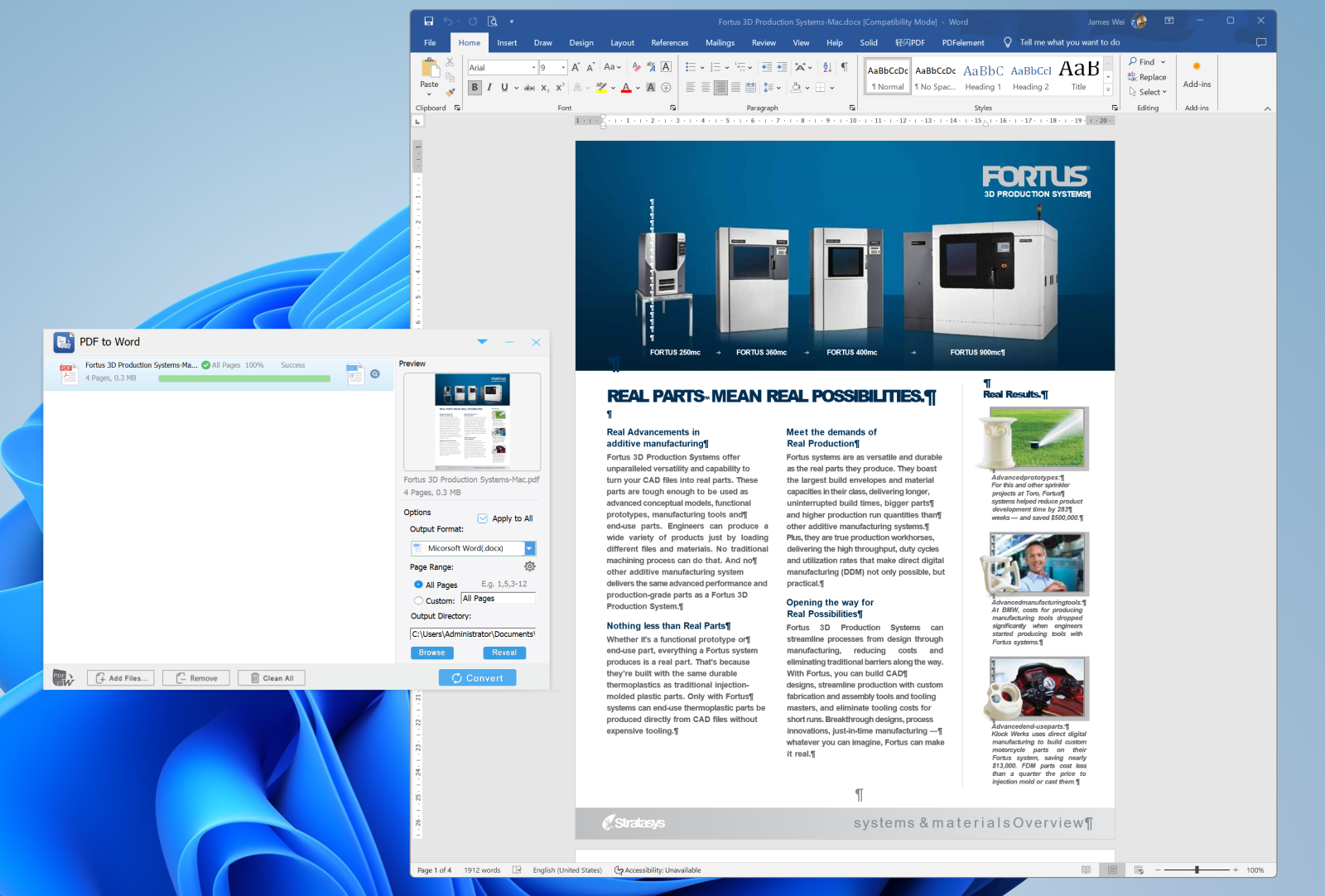This screenshot has height=896, width=1325.
Task: Open underline style dropdown arrow
Action: tap(516, 88)
